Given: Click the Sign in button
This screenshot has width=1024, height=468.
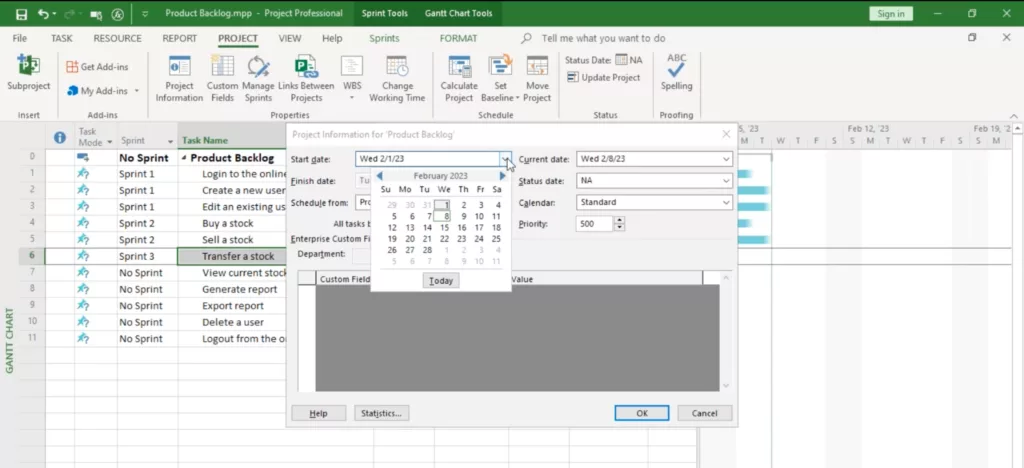Looking at the screenshot, I should (x=891, y=14).
